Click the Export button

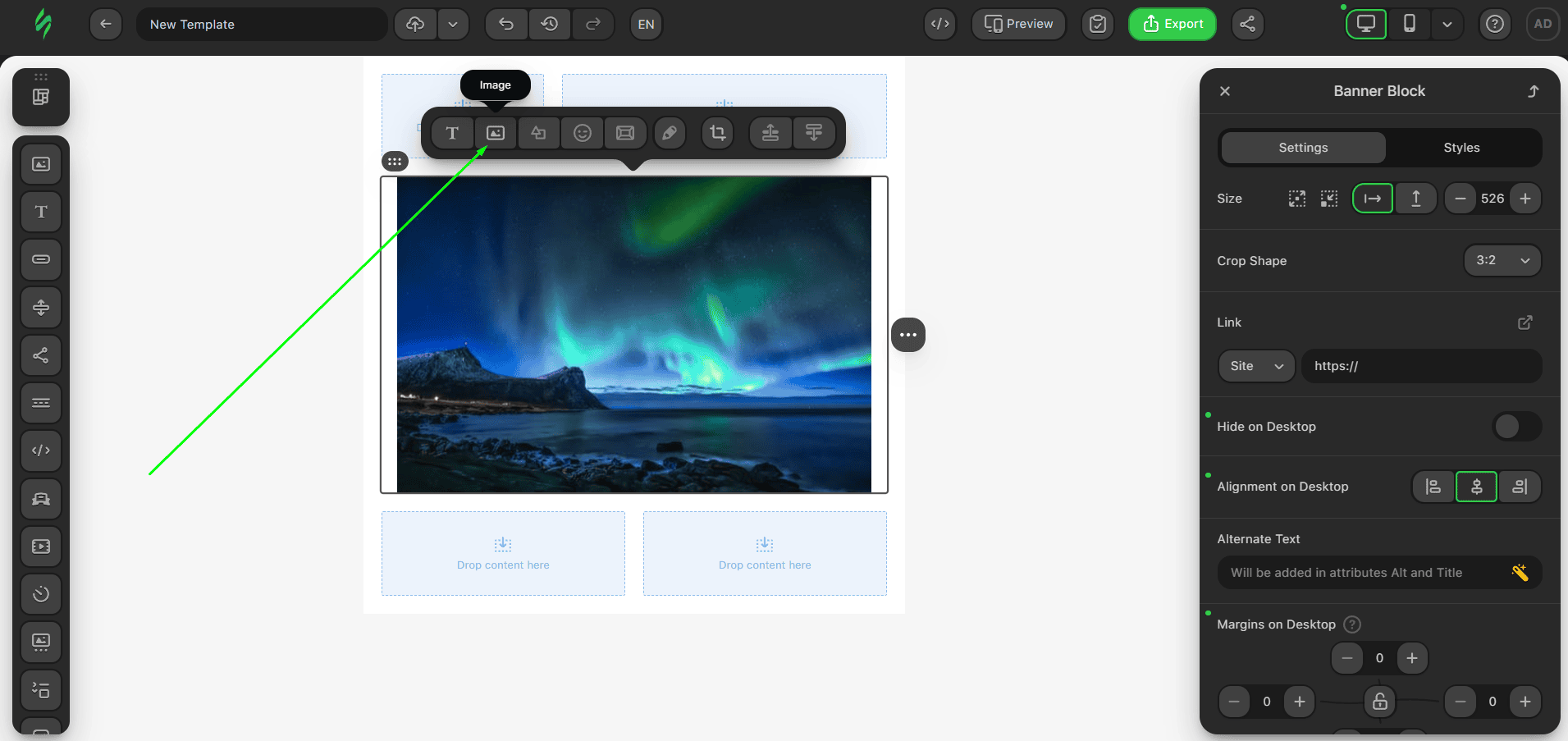tap(1172, 24)
